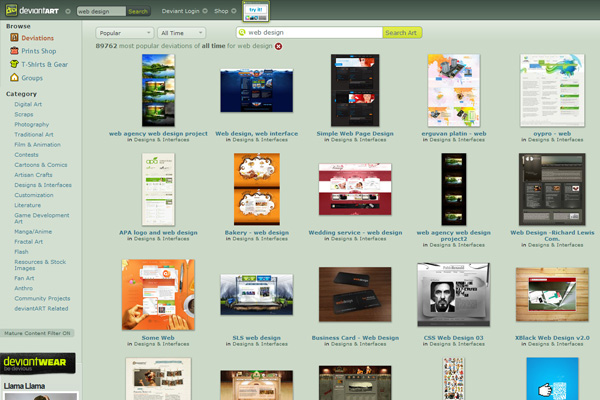The width and height of the screenshot is (600, 400).
Task: Click the circle icon beside Deviant Login
Action: click(x=205, y=11)
